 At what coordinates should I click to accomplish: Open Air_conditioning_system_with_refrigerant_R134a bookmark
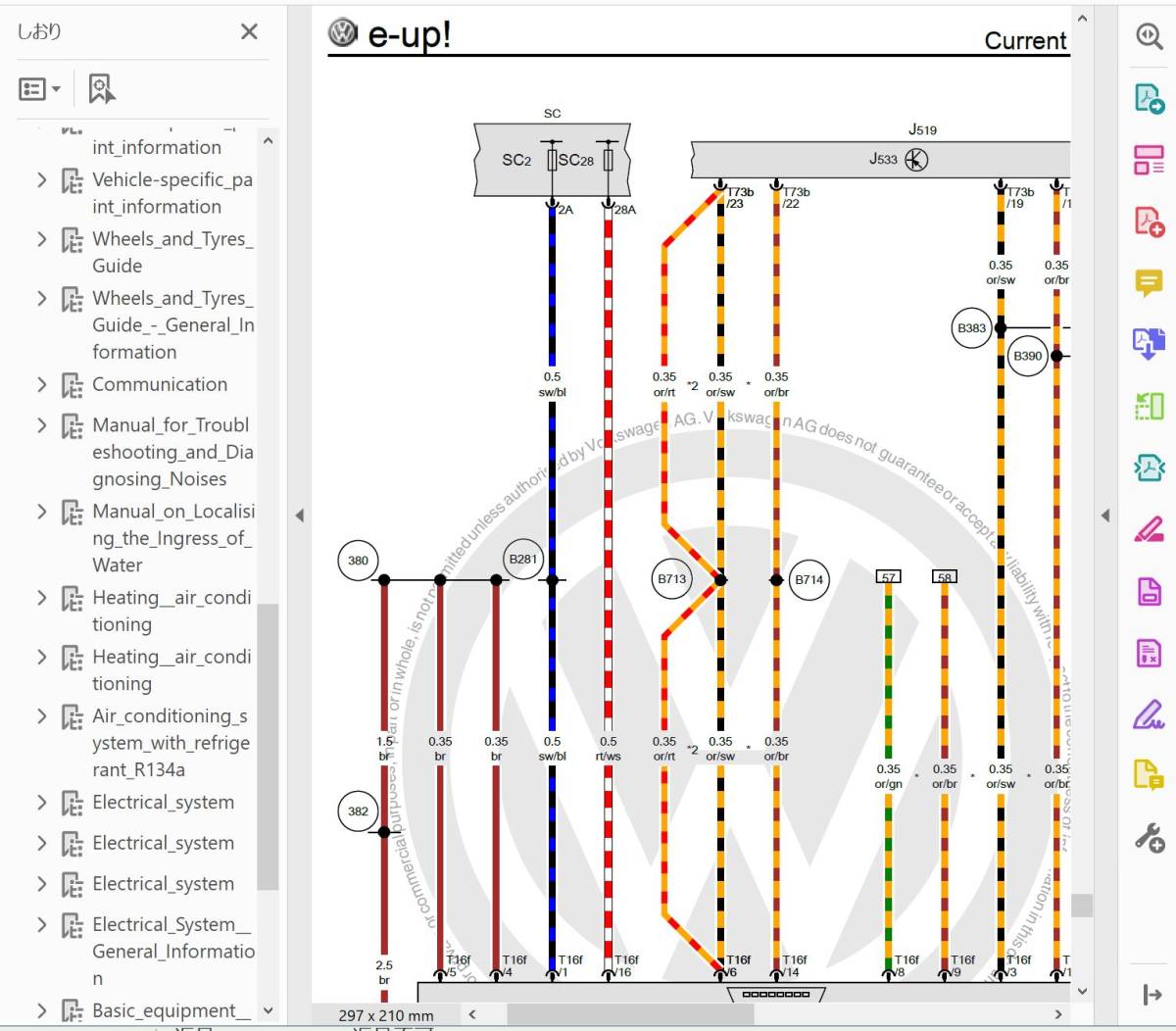(171, 743)
